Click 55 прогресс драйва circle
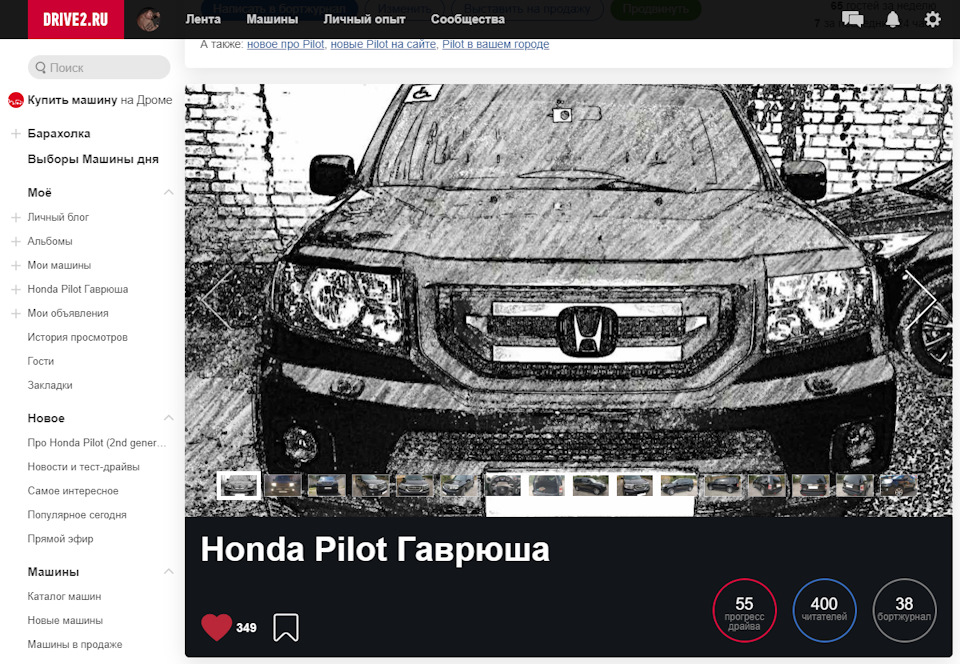 pos(744,610)
